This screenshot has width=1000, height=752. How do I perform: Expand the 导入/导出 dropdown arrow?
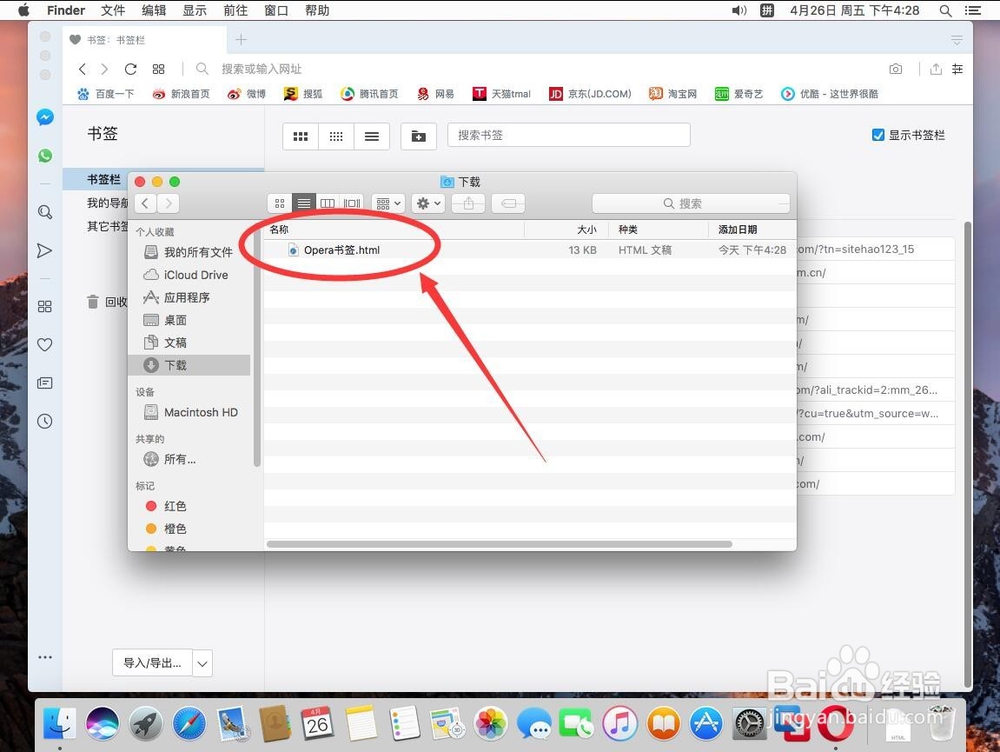[202, 663]
